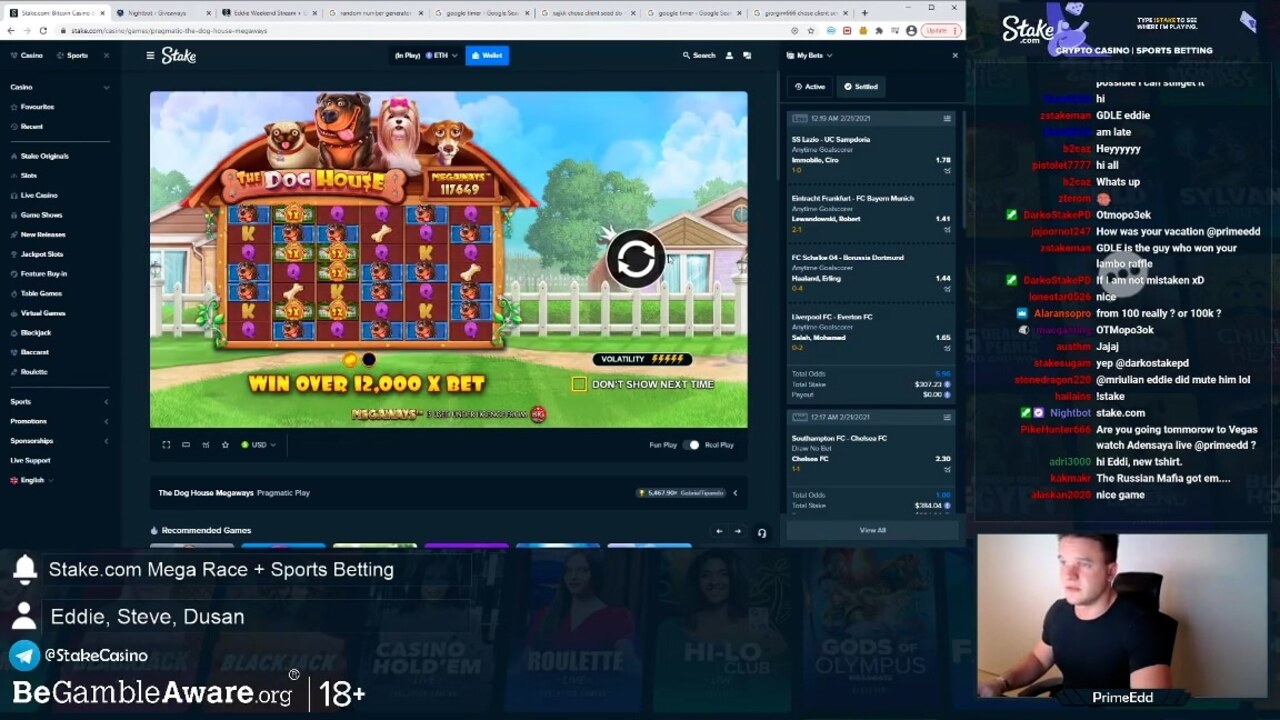This screenshot has width=1280, height=720.
Task: Open live stats icon below game
Action: click(x=205, y=445)
